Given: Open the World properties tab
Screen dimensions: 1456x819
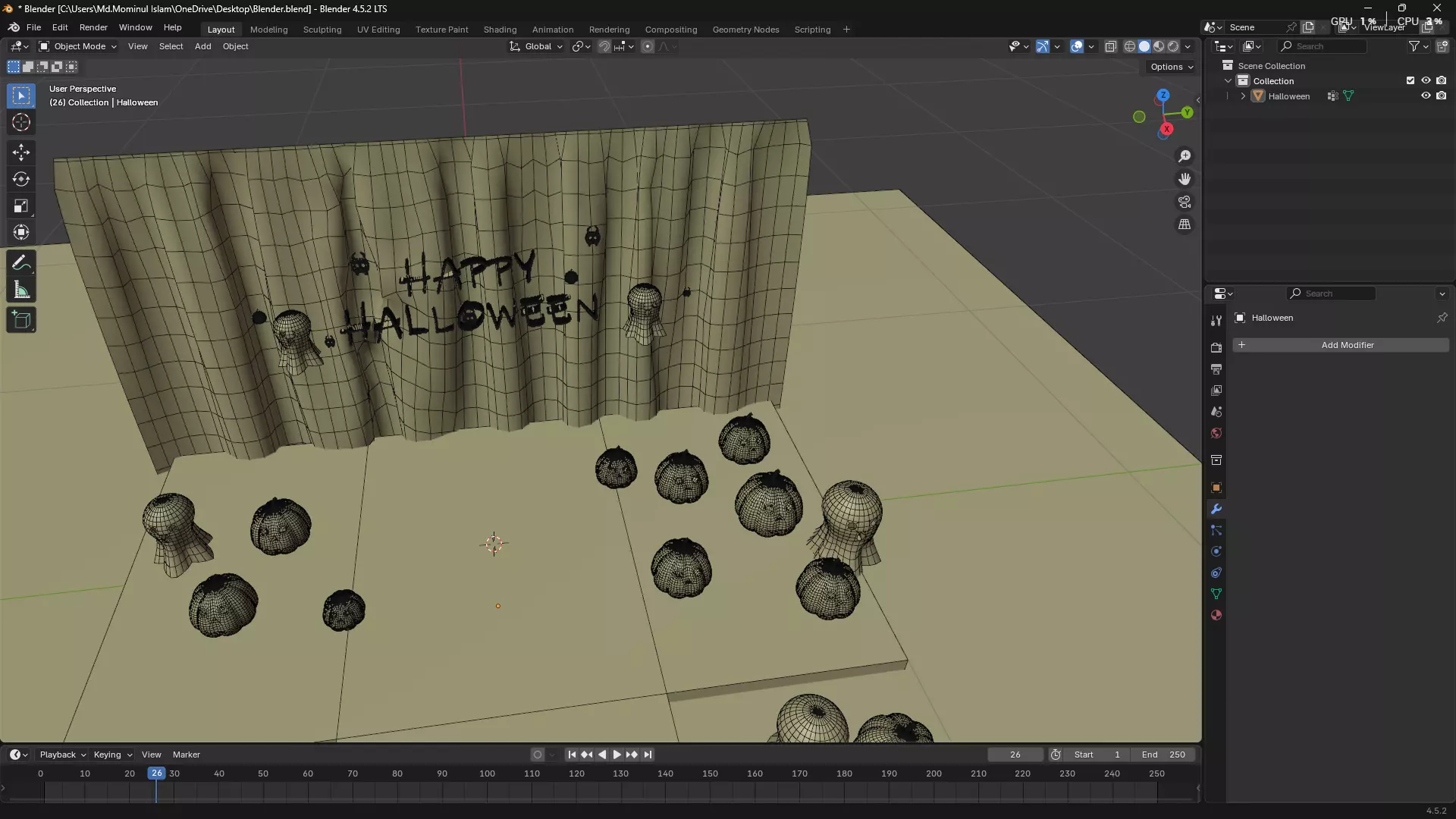Looking at the screenshot, I should 1216,432.
